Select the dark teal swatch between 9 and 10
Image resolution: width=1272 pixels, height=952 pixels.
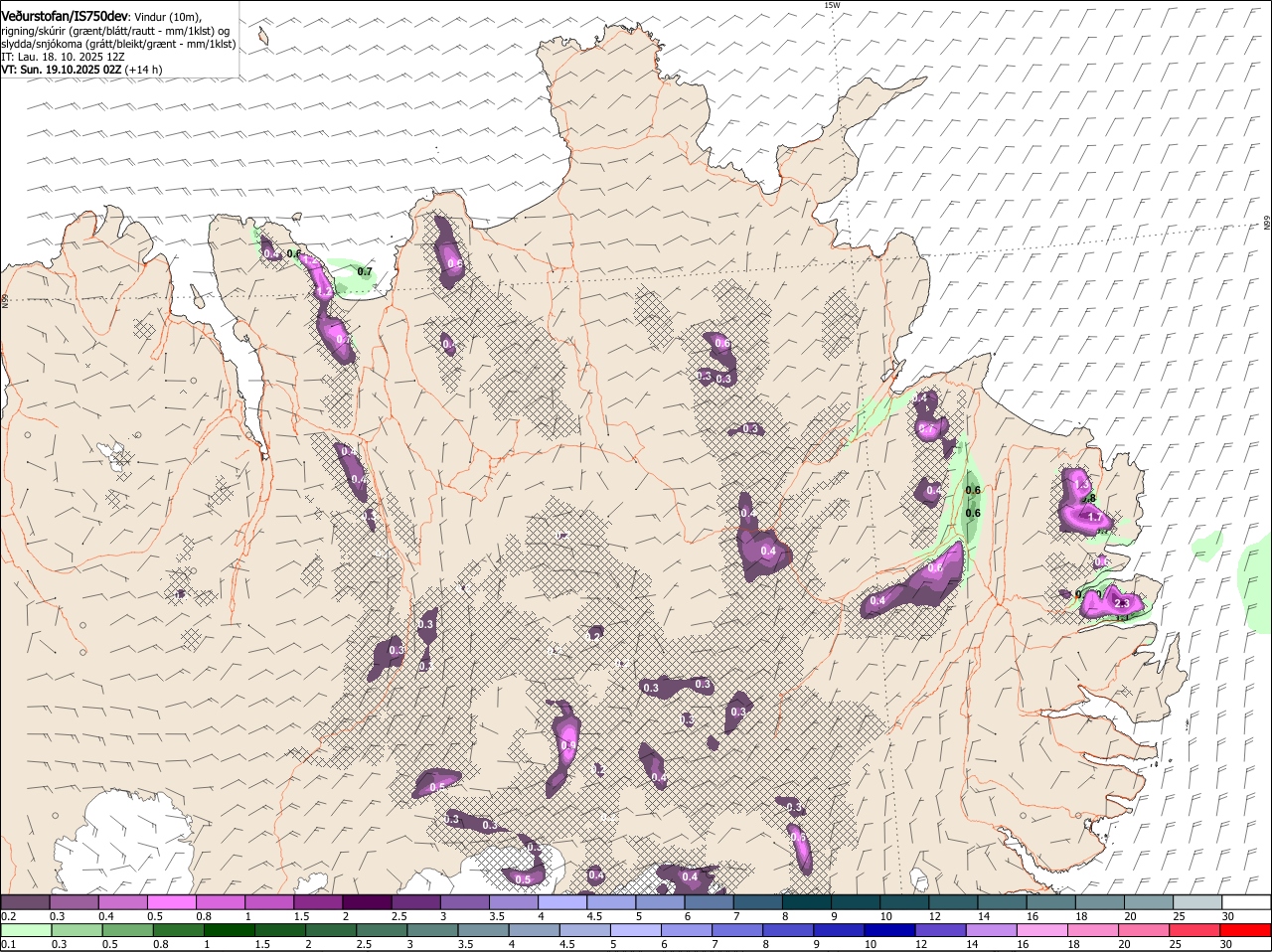(x=857, y=901)
